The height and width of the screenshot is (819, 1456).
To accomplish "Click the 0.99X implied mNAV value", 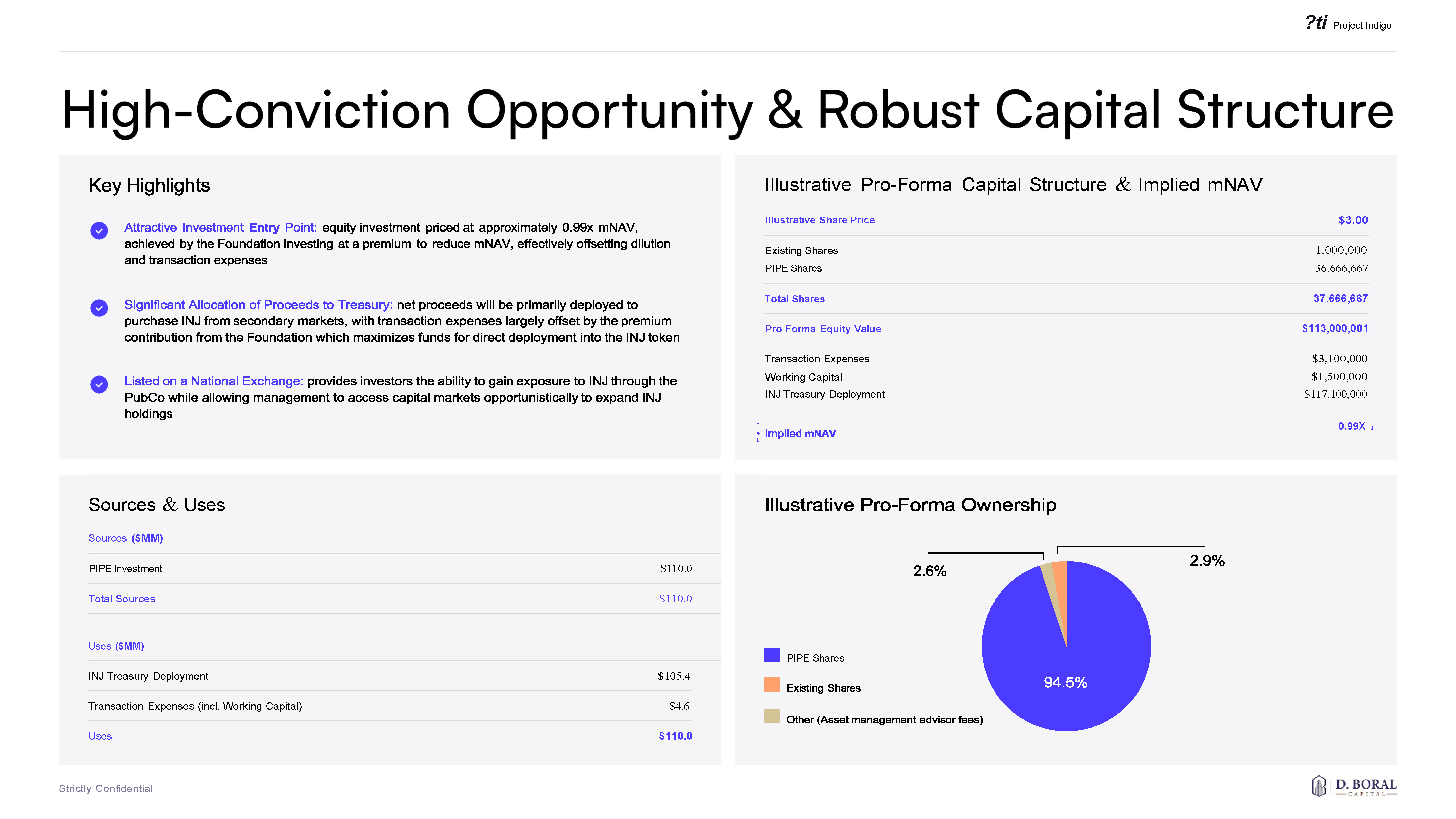I will pos(1351,426).
